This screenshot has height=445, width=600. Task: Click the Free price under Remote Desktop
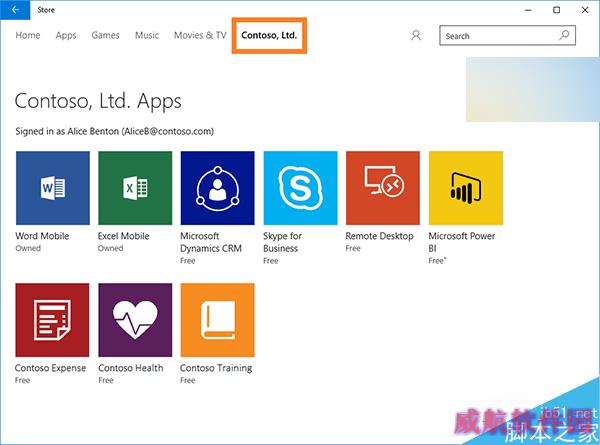pyautogui.click(x=353, y=248)
